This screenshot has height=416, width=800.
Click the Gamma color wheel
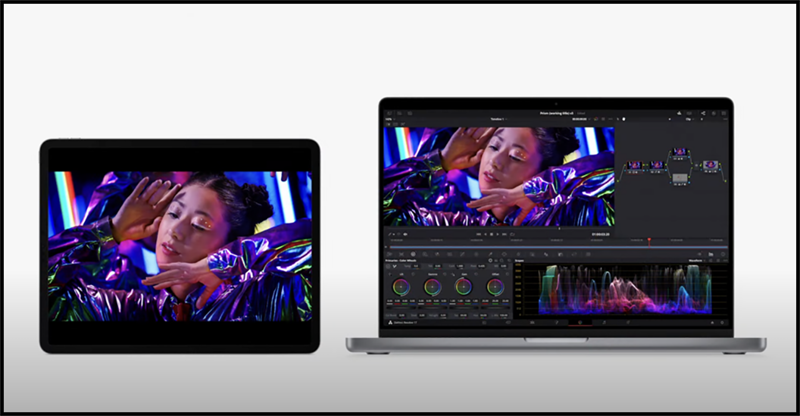click(432, 287)
